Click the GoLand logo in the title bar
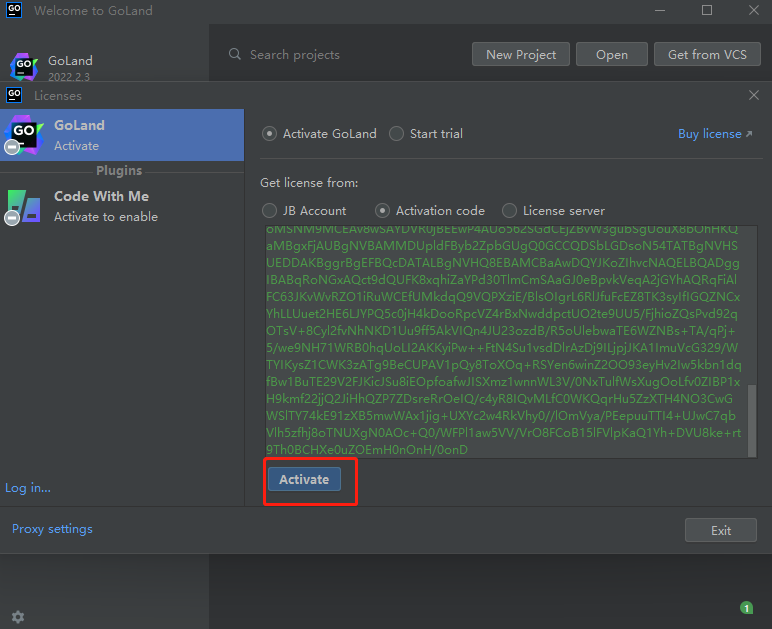 coord(14,10)
